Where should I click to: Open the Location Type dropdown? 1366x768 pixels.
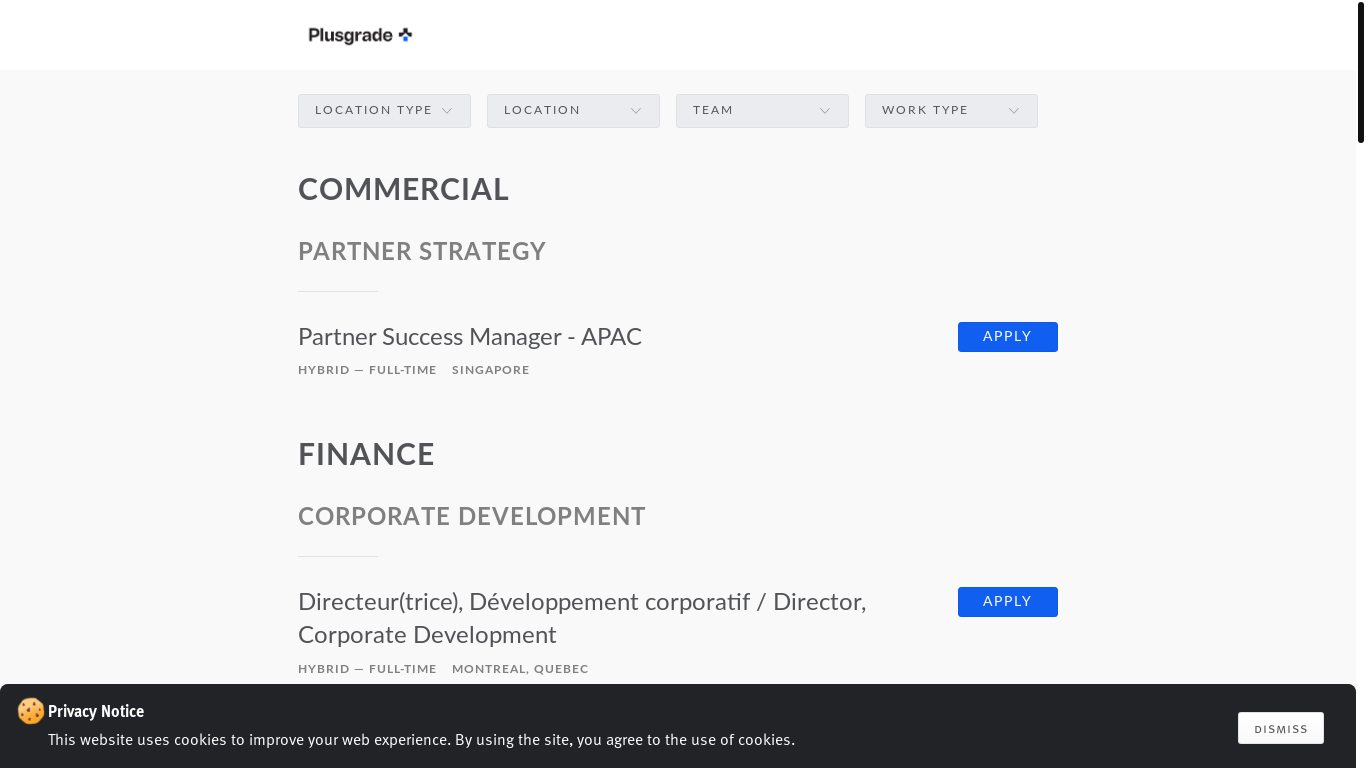[384, 111]
